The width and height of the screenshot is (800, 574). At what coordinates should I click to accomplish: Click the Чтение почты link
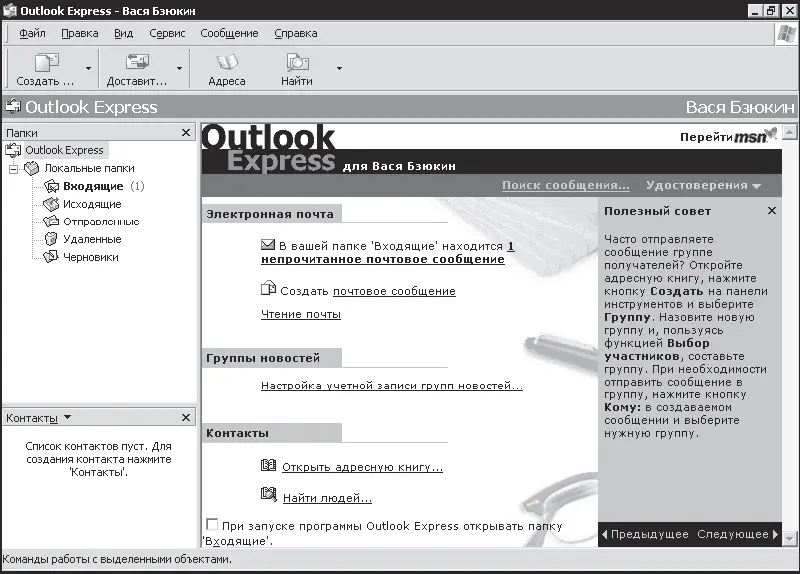point(300,314)
